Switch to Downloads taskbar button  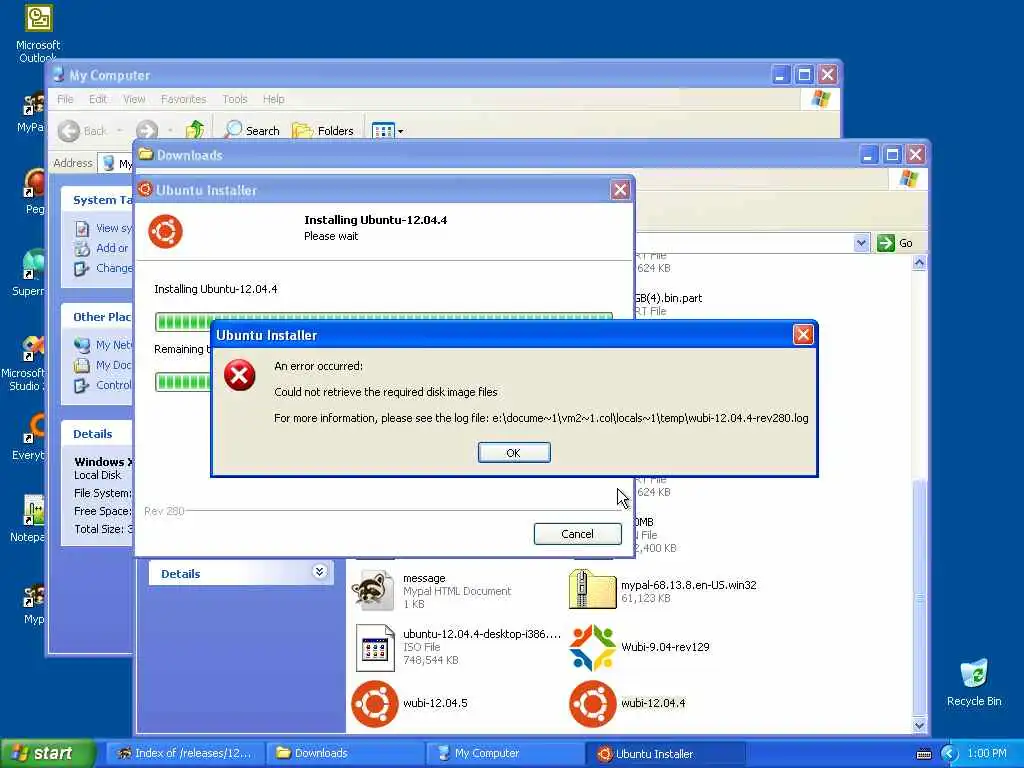coord(346,753)
